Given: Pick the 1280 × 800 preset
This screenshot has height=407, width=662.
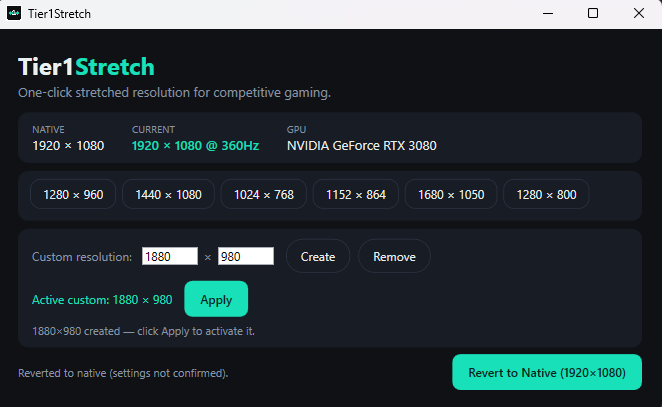Looking at the screenshot, I should [546, 194].
